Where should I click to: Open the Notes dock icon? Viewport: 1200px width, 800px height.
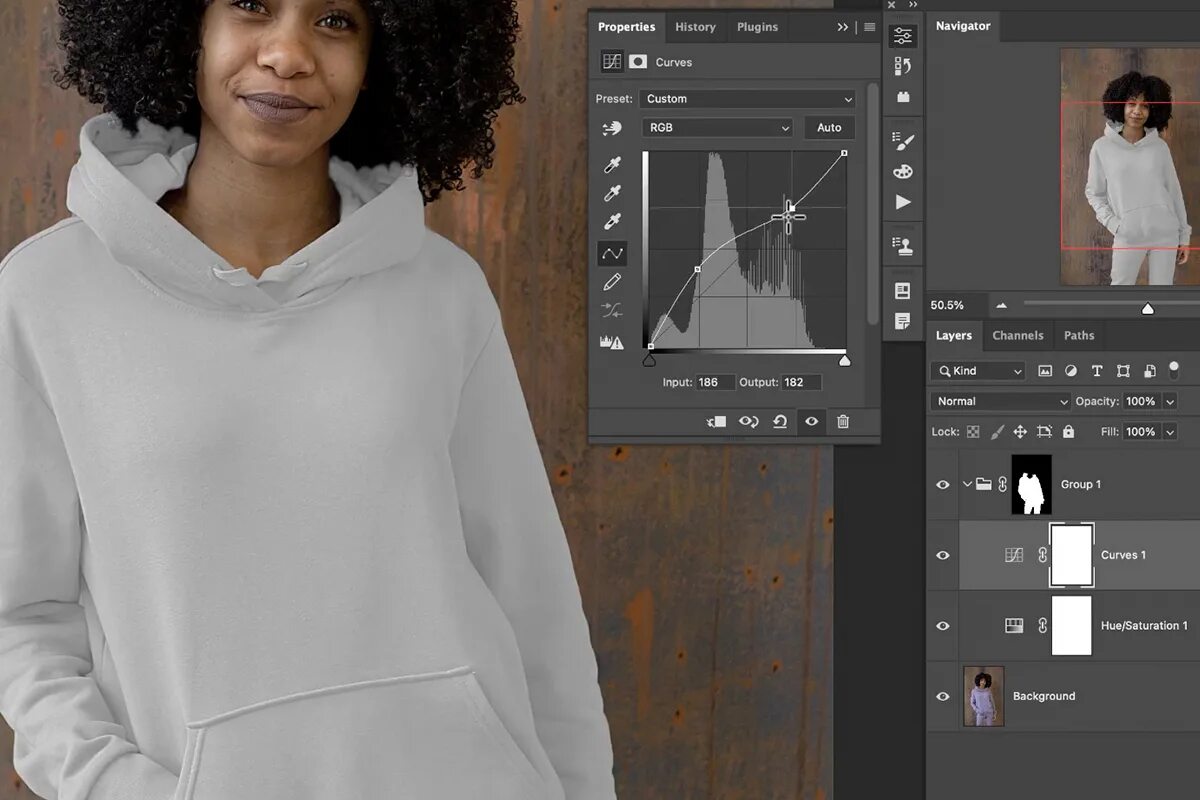[903, 321]
